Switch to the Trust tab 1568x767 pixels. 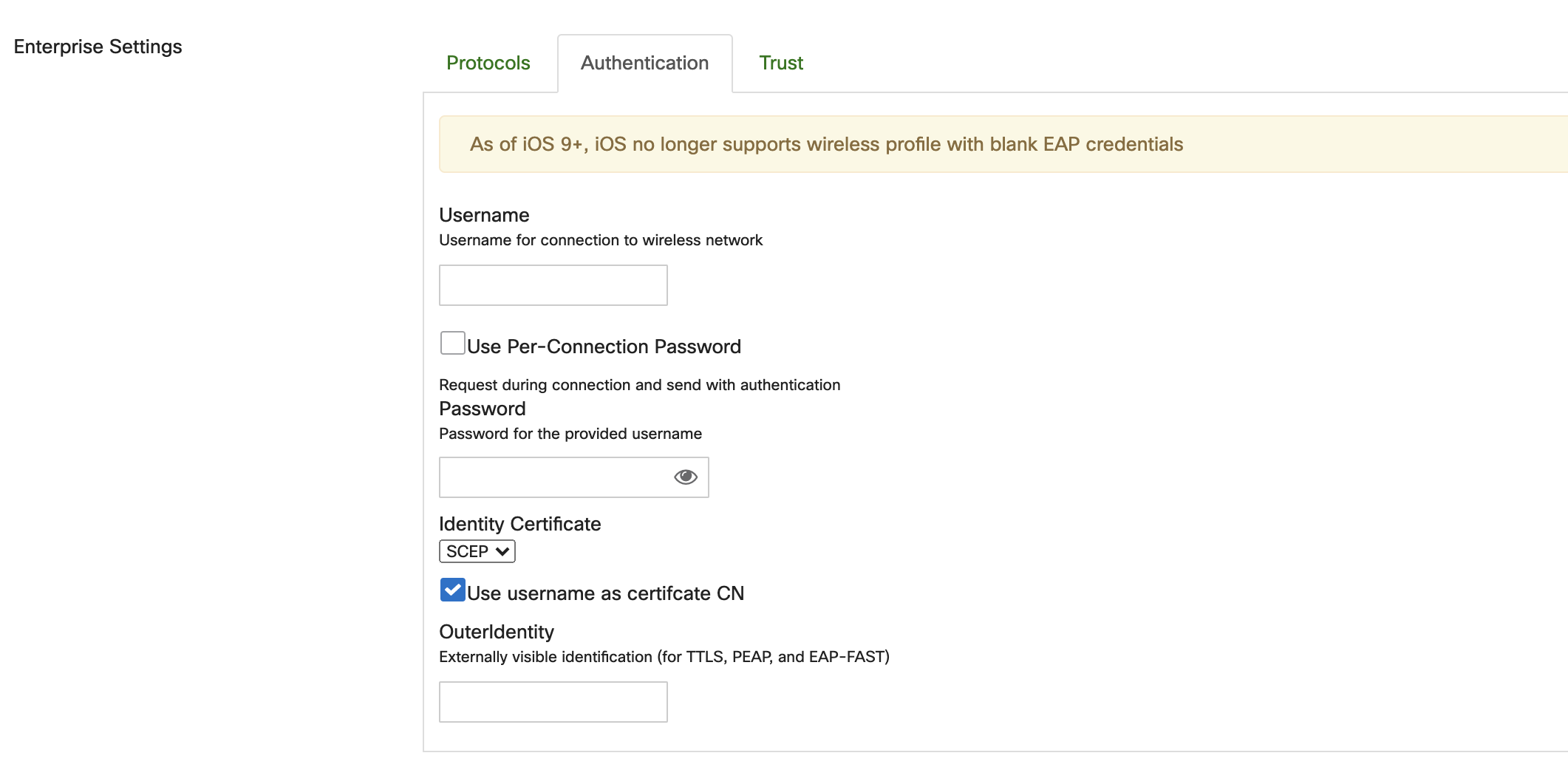780,64
